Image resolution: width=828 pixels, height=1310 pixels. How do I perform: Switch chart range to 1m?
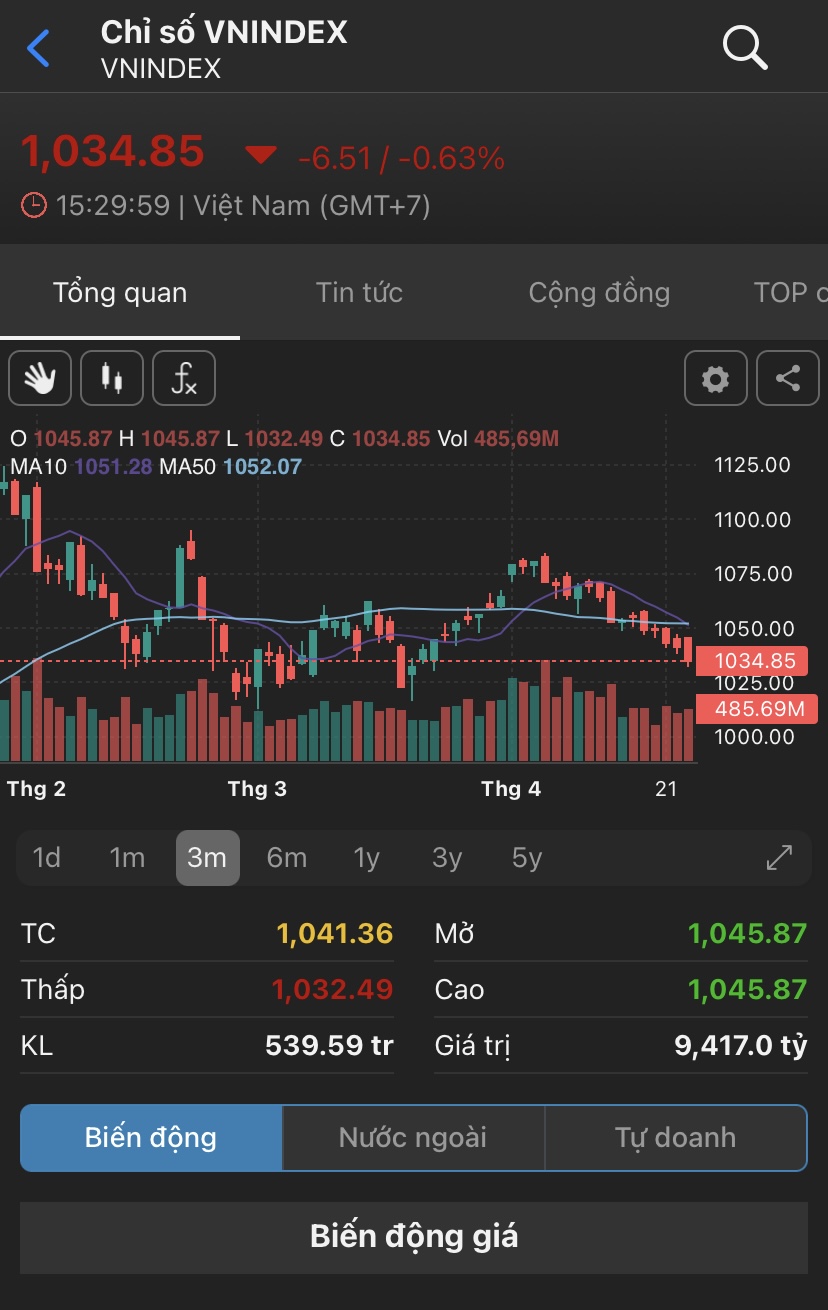click(x=127, y=858)
